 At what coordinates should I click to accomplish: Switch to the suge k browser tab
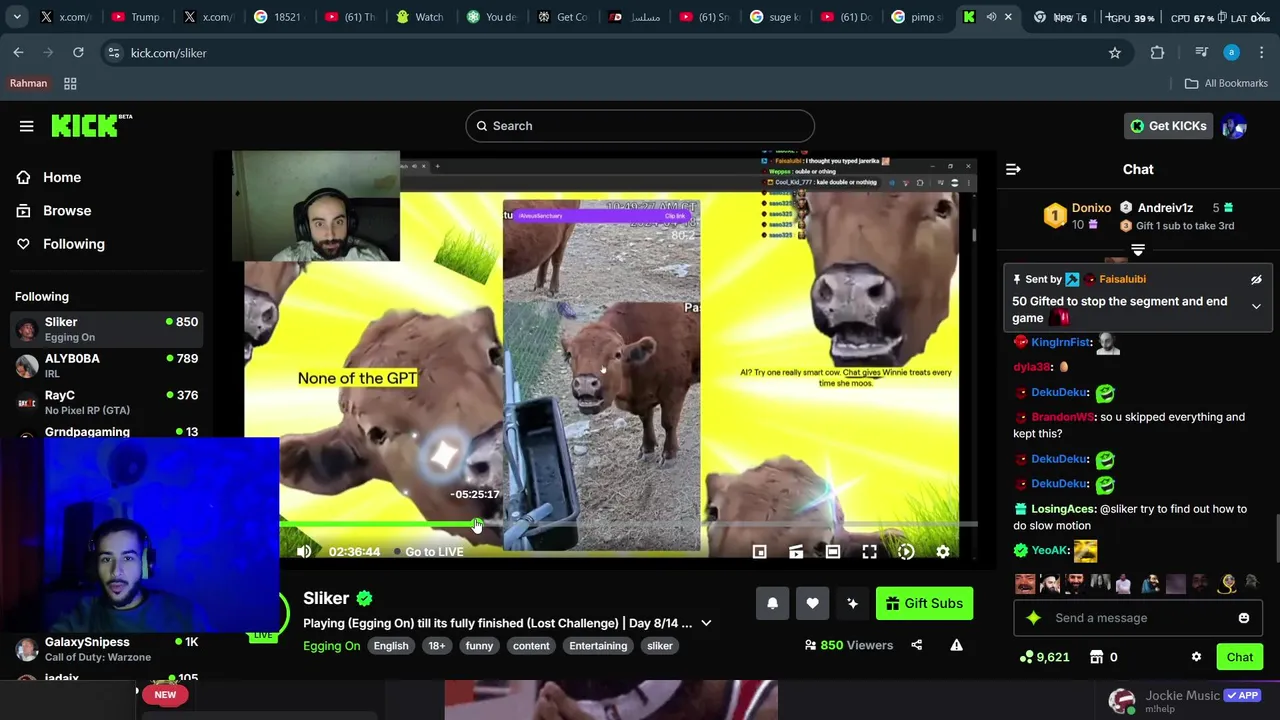pos(776,17)
